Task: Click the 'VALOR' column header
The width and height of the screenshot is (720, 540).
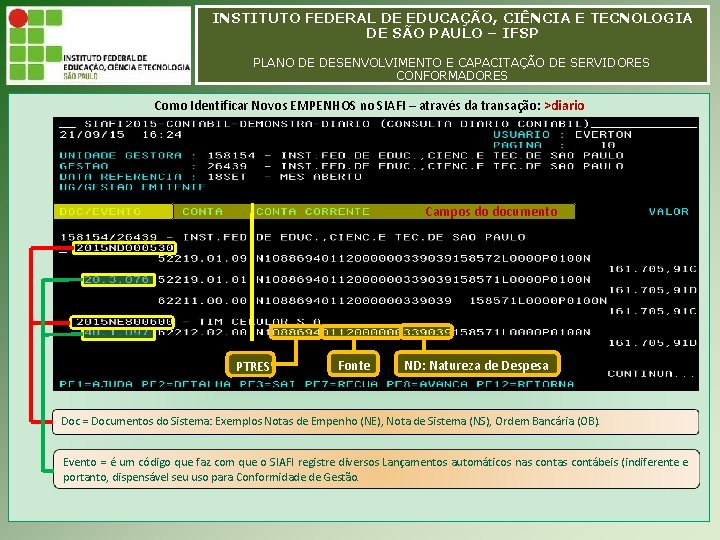Action: (x=669, y=212)
